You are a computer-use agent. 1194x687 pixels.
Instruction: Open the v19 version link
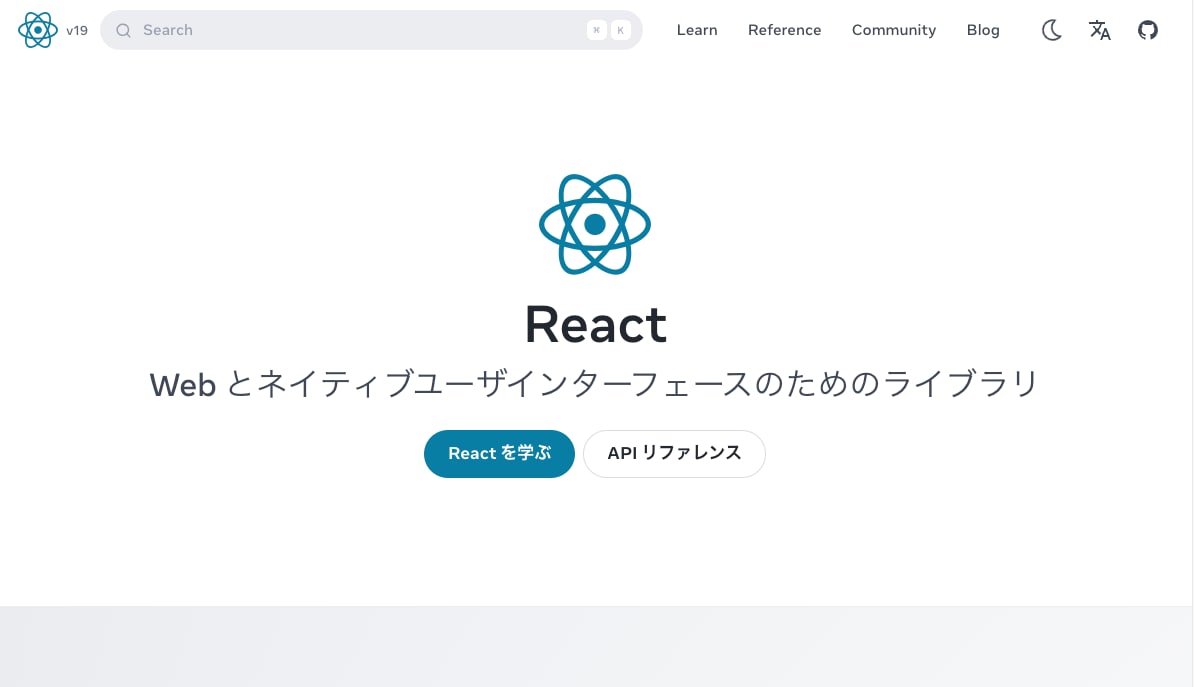(77, 30)
